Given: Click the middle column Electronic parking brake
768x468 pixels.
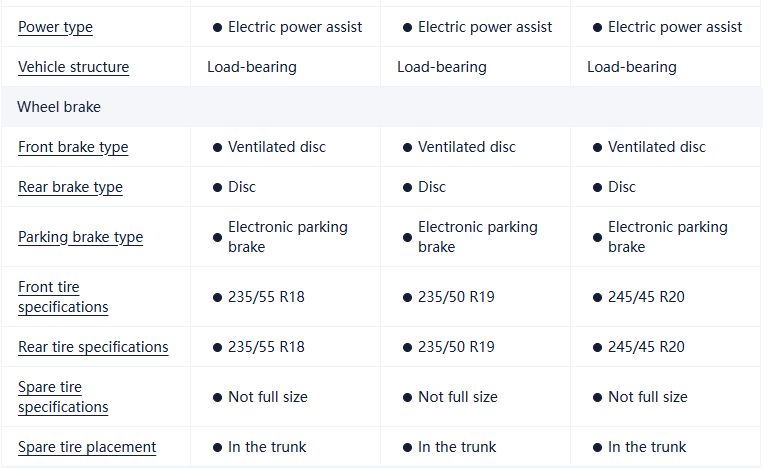Looking at the screenshot, I should [477, 237].
